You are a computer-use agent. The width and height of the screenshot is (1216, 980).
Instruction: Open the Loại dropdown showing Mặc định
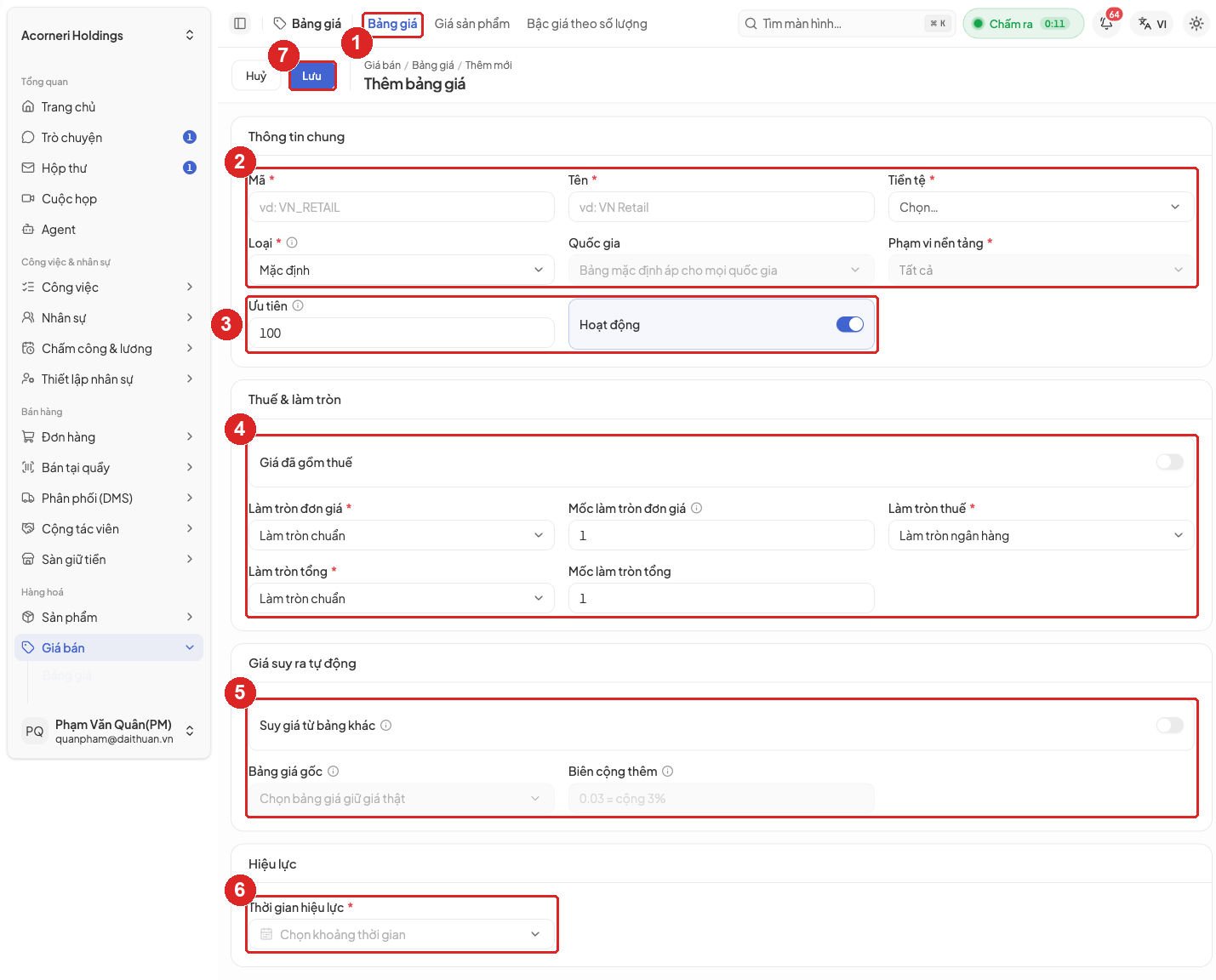tap(401, 271)
